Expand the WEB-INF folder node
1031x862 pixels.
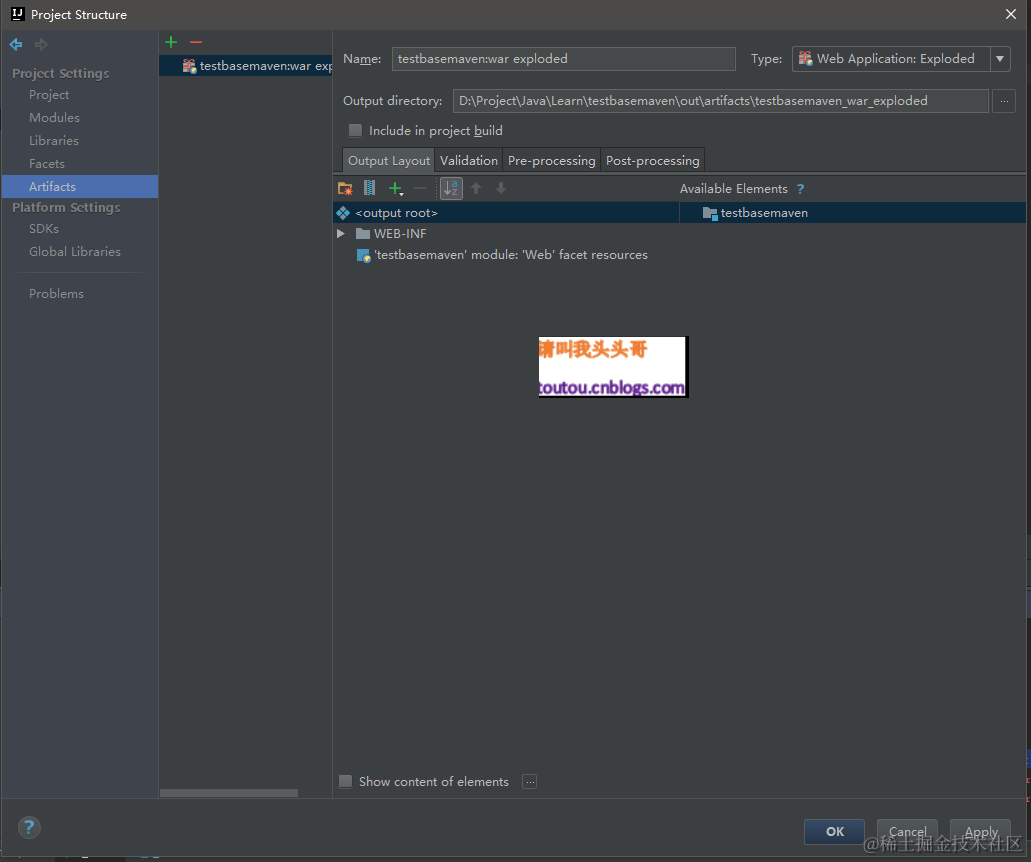(x=340, y=233)
